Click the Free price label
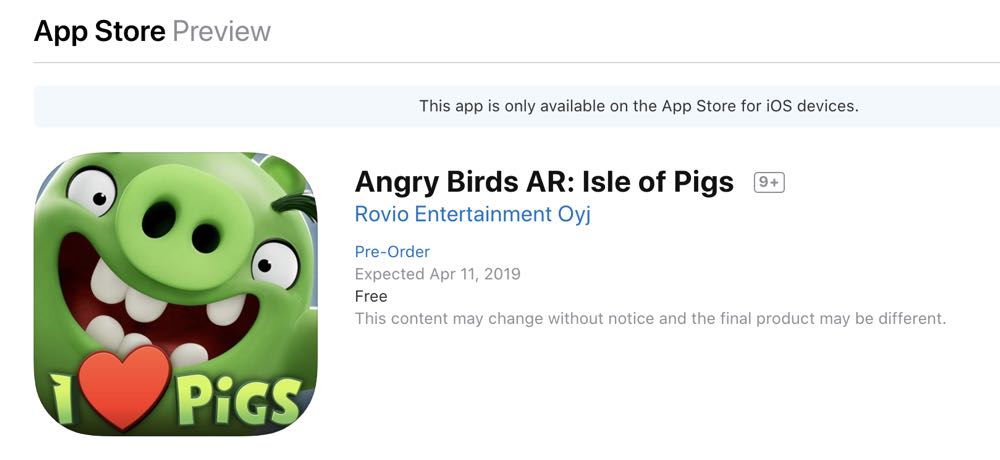 click(x=371, y=296)
